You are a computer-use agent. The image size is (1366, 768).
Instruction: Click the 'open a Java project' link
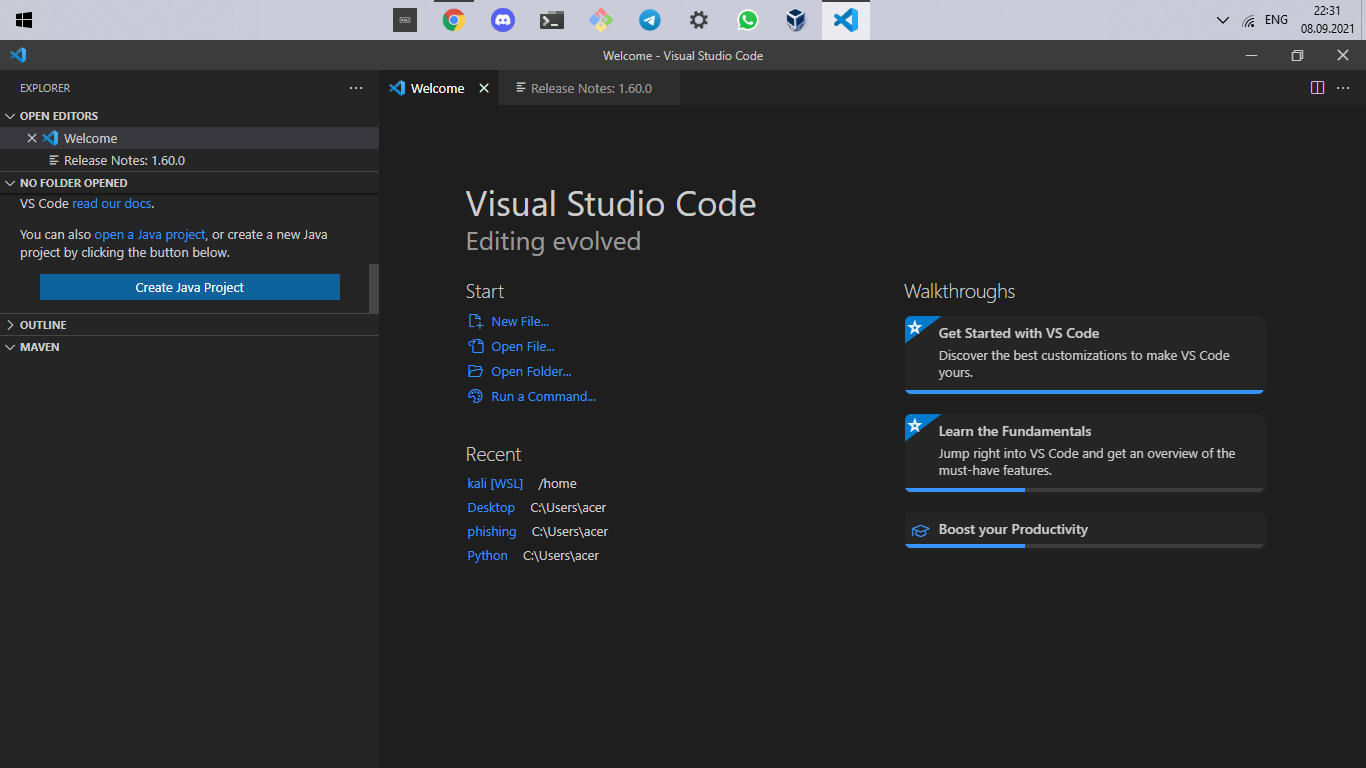click(x=150, y=235)
